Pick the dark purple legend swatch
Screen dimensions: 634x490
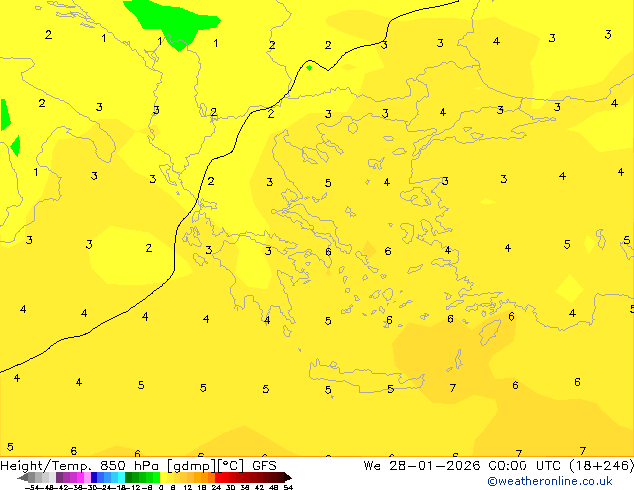click(59, 477)
